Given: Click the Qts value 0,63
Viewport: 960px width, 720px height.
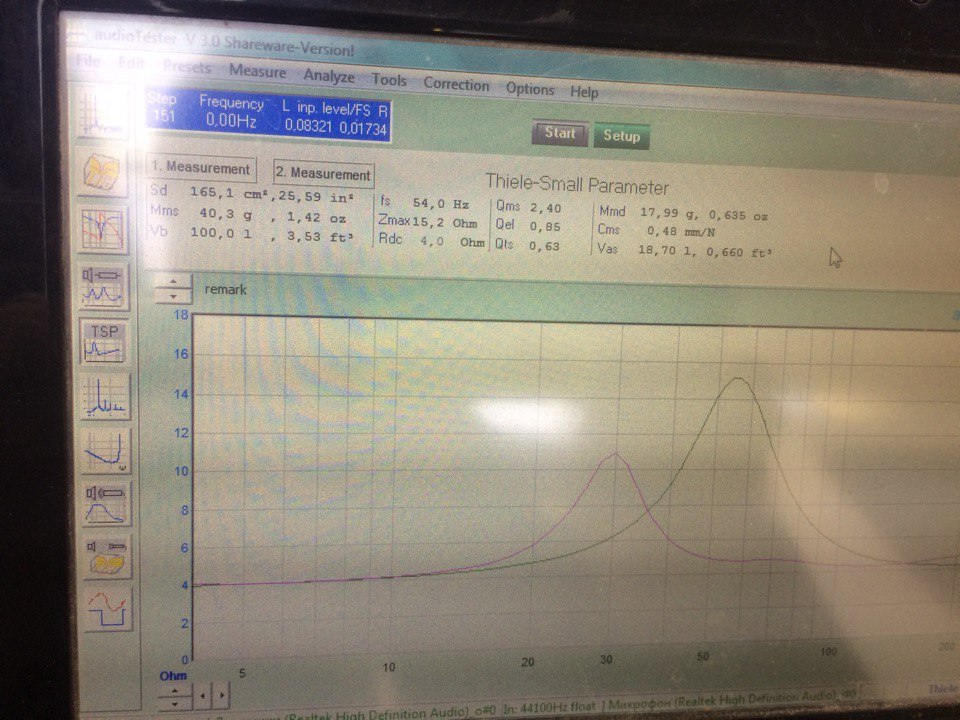Looking at the screenshot, I should 544,247.
